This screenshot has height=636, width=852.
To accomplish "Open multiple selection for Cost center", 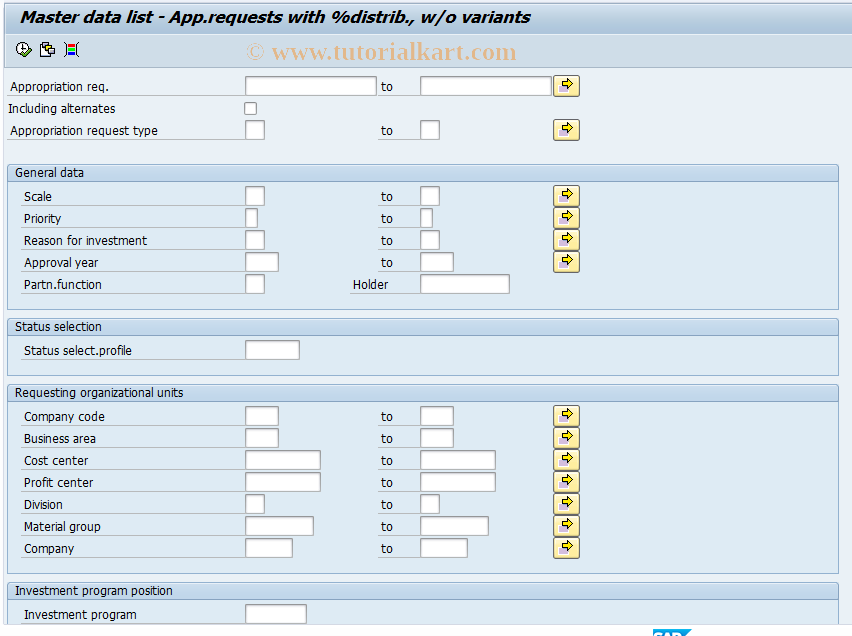I will [x=566, y=460].
